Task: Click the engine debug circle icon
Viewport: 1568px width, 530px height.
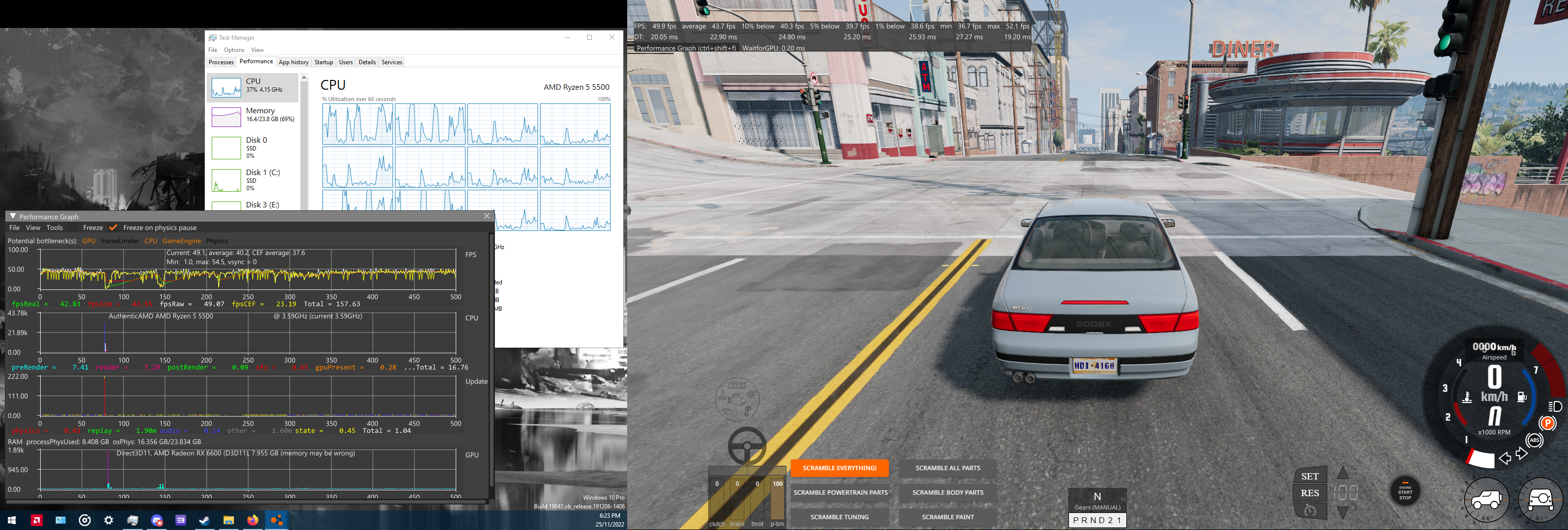Action: coord(736,400)
